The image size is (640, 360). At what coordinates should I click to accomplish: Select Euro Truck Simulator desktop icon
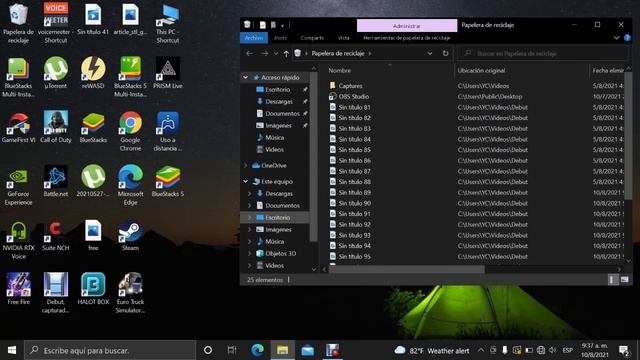[x=130, y=293]
